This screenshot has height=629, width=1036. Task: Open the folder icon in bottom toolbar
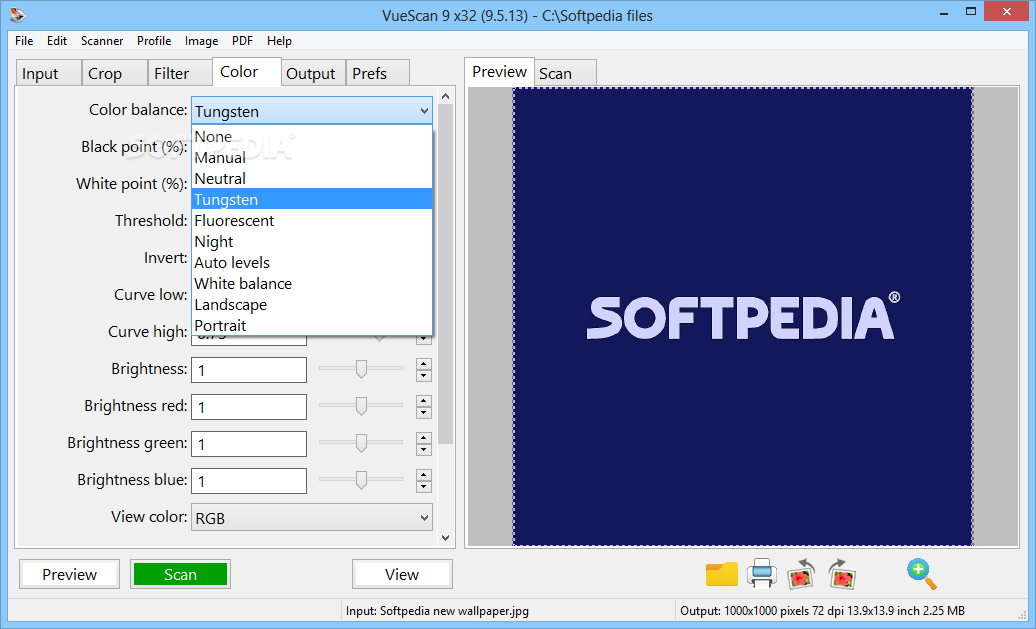click(722, 574)
